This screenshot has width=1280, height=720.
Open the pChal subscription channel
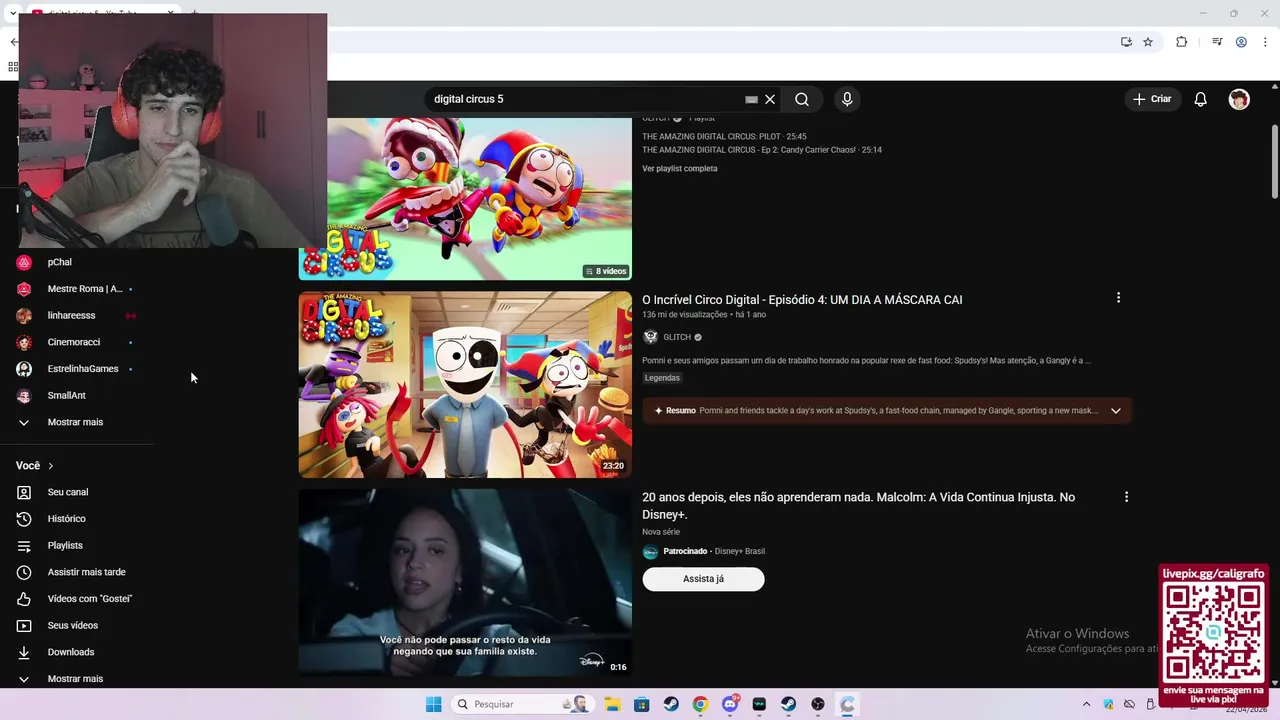(x=59, y=262)
